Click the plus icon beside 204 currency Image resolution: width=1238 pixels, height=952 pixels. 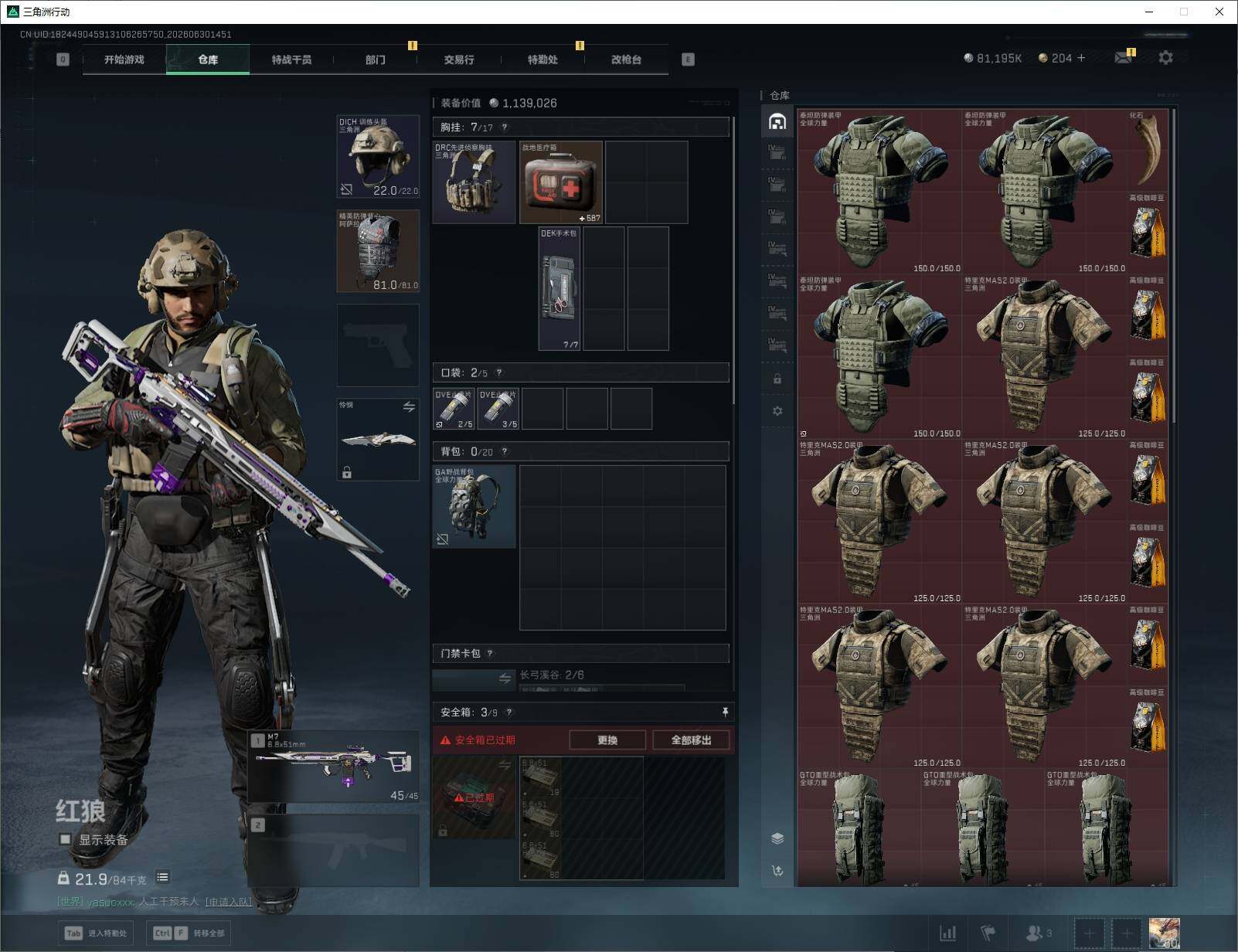(x=1080, y=58)
